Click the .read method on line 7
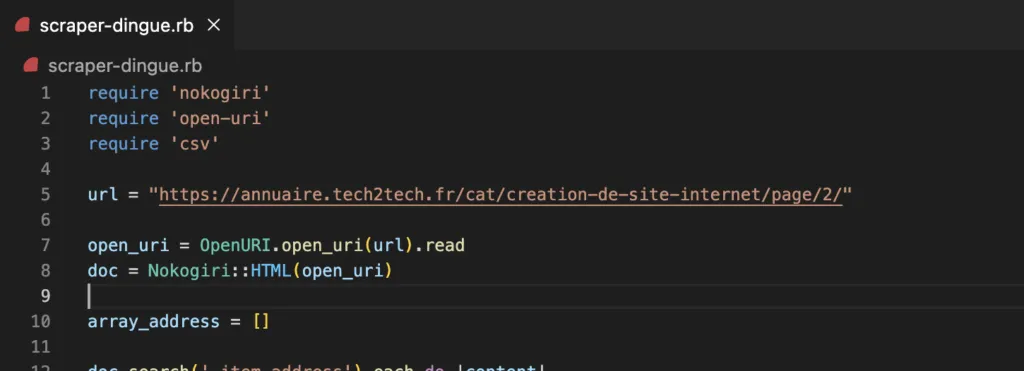The height and width of the screenshot is (371, 1024). click(x=440, y=246)
